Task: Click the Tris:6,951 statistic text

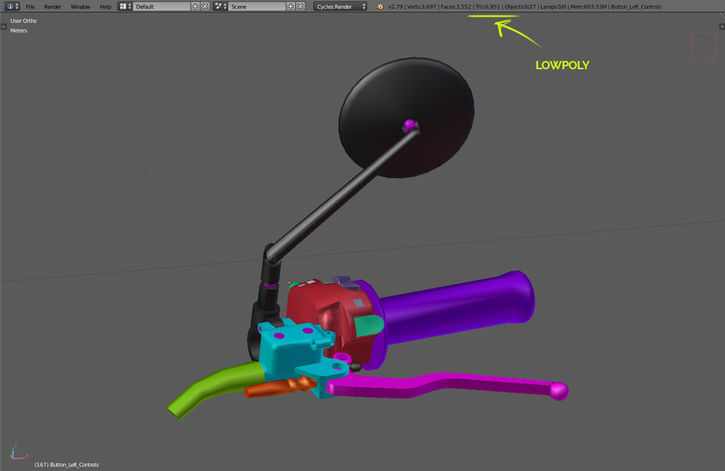Action: click(488, 6)
